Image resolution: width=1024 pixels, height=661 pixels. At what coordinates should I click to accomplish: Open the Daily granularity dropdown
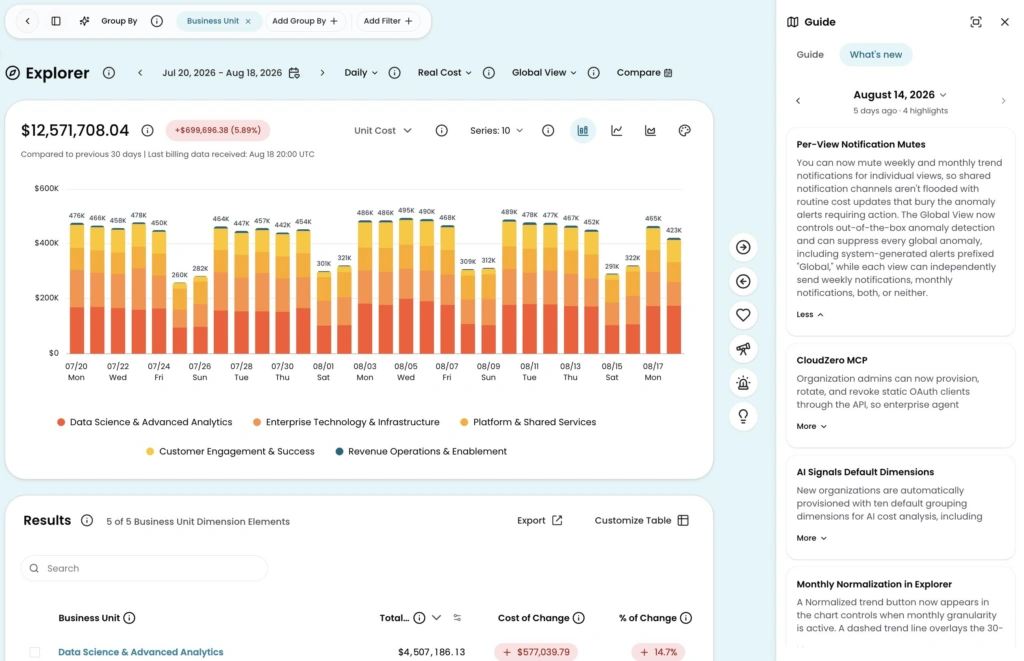[x=361, y=73]
